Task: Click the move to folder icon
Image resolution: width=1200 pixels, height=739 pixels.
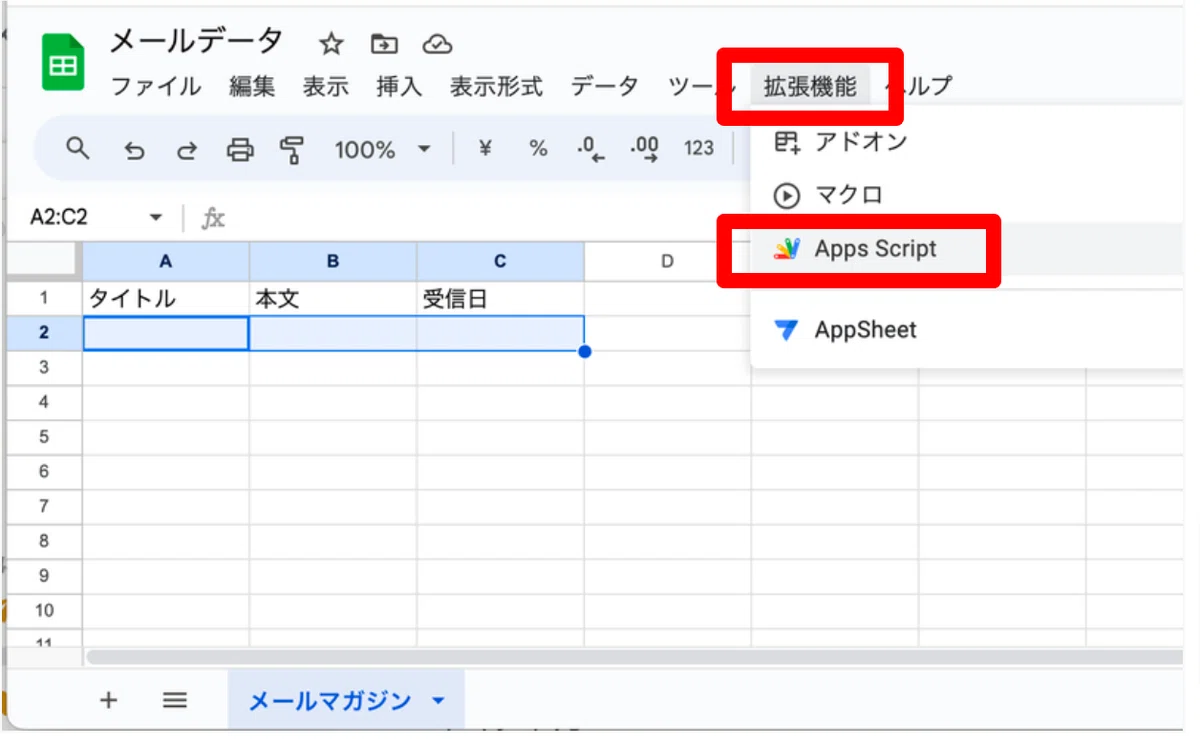Action: [384, 44]
